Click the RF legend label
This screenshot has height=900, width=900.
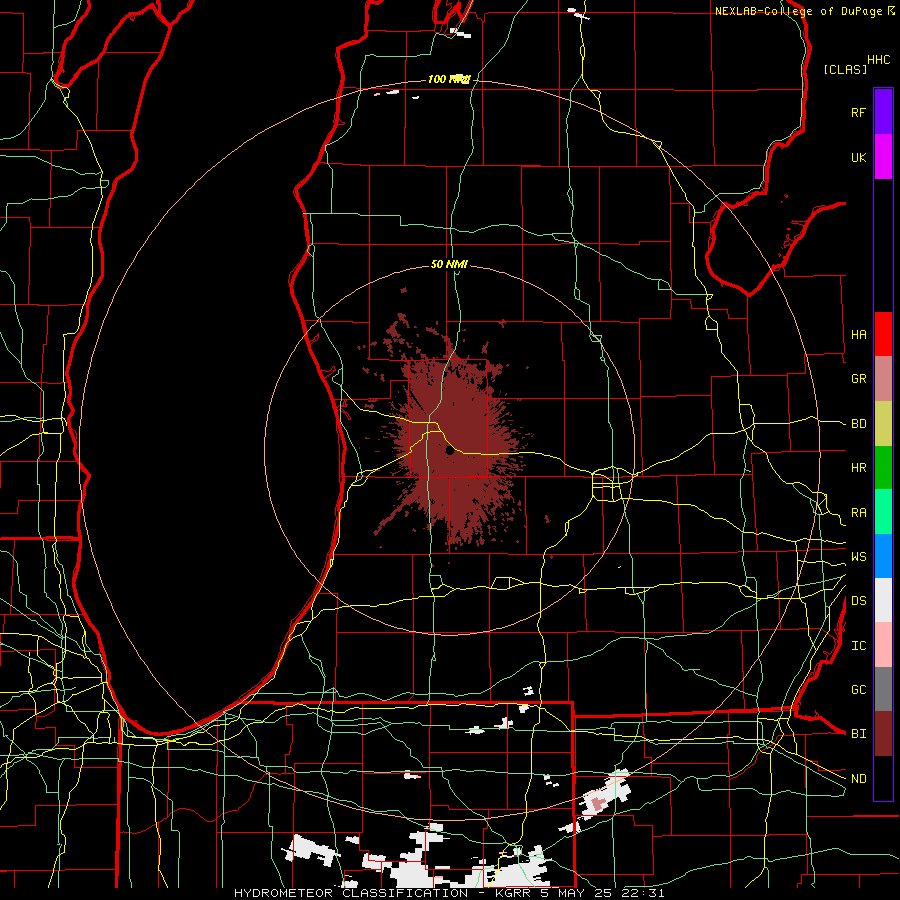pos(859,112)
